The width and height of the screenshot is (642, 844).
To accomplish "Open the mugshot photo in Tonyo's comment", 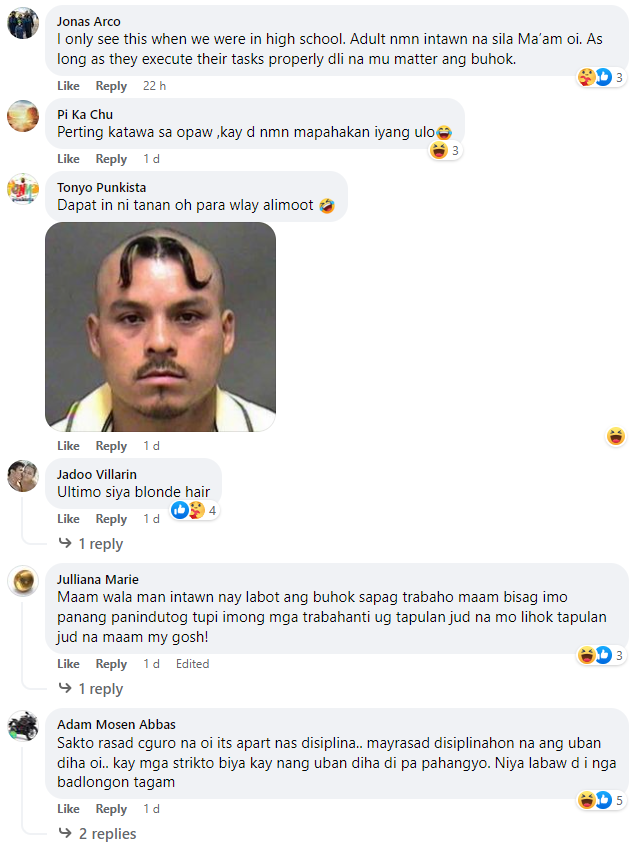I will [160, 327].
